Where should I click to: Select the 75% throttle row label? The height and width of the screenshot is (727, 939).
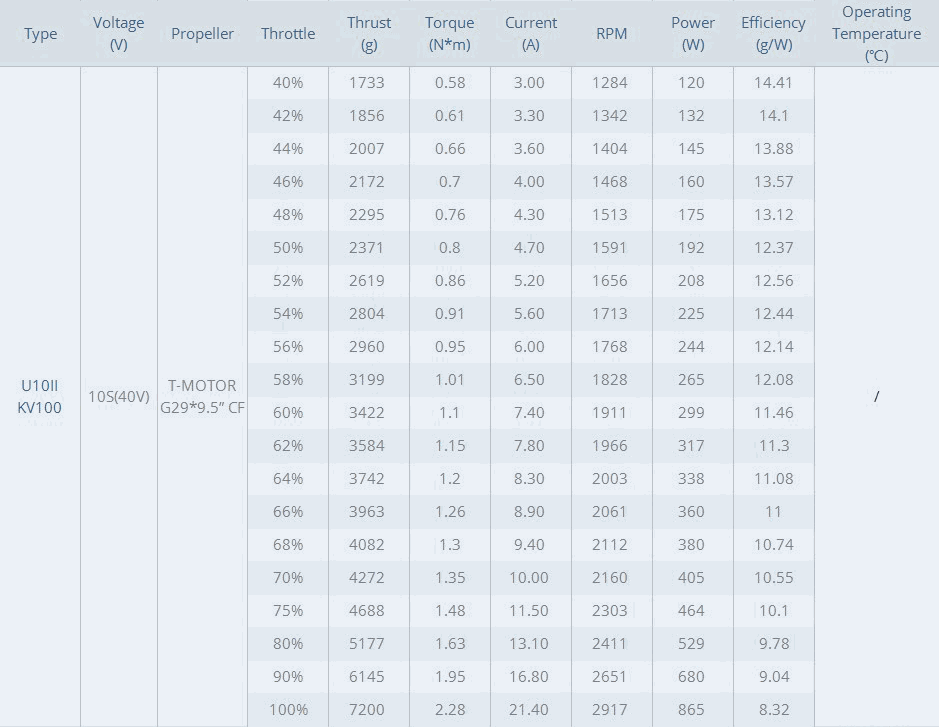coord(288,611)
